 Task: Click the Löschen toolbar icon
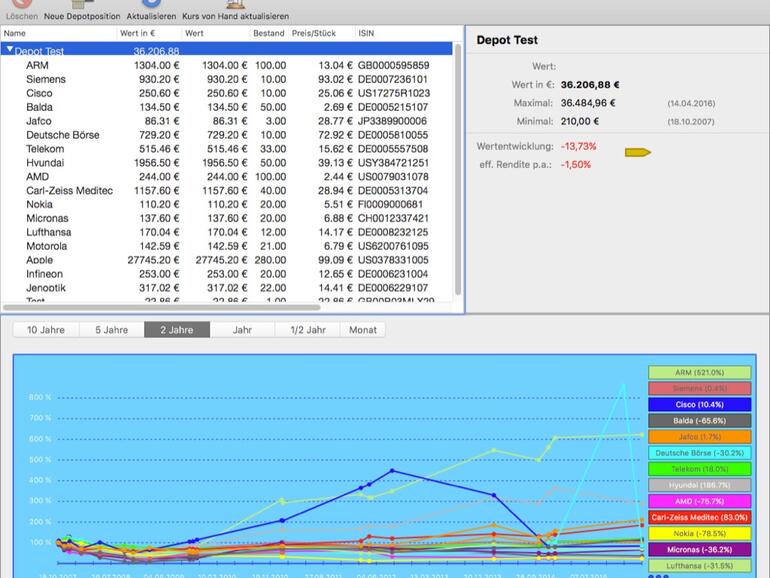20,12
